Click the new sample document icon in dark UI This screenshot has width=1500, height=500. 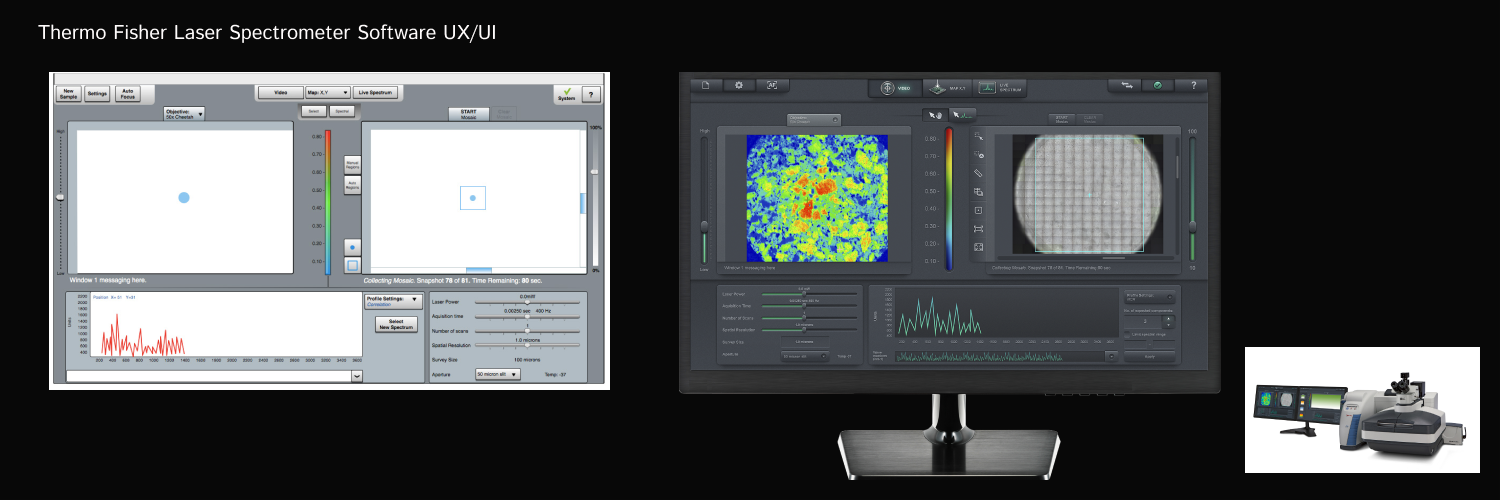[x=705, y=86]
